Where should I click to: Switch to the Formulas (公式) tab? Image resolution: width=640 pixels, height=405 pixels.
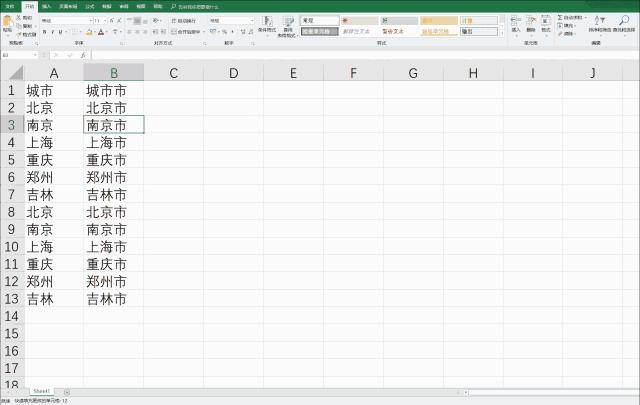coord(90,7)
